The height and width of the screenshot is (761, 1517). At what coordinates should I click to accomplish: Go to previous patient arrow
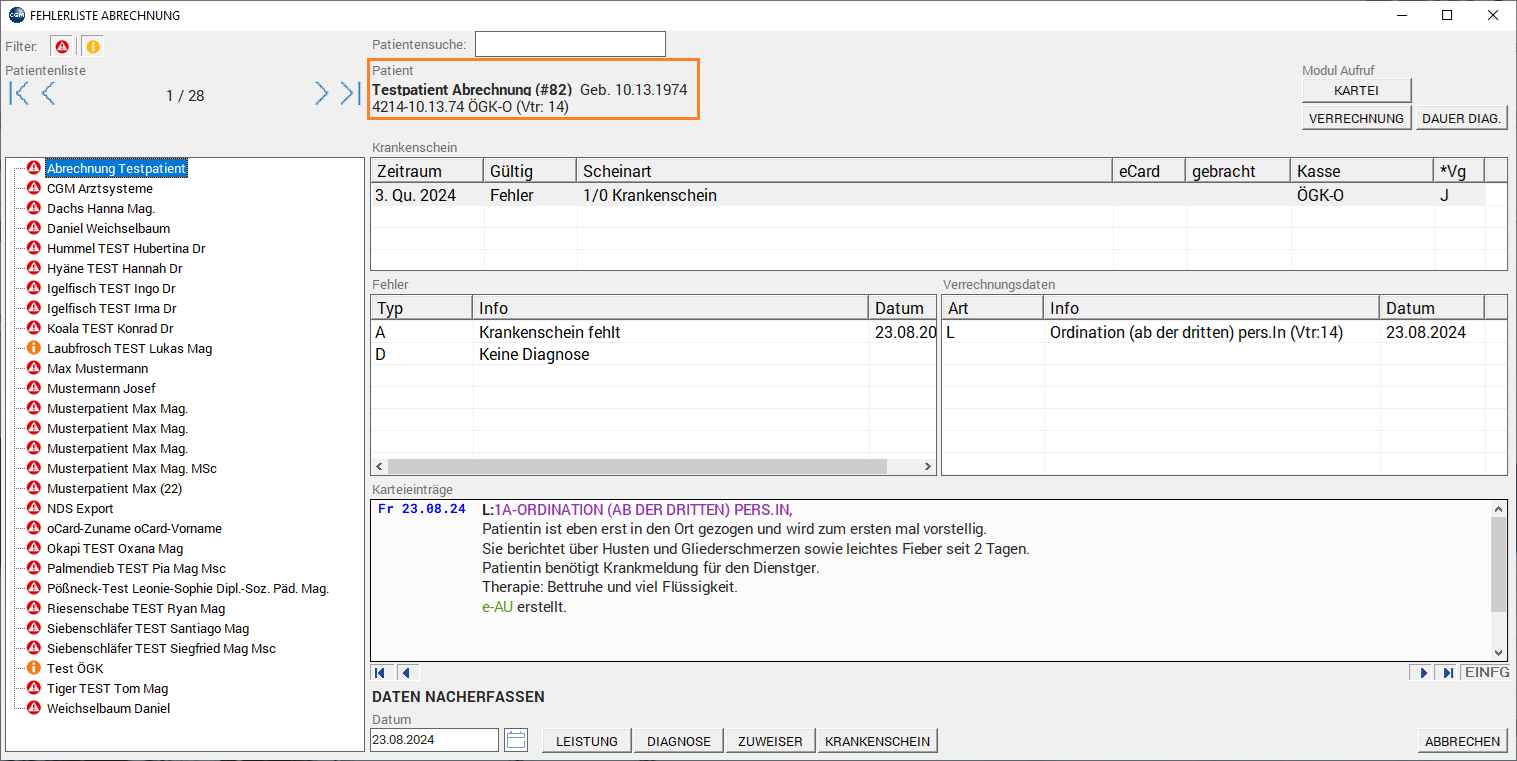(47, 94)
